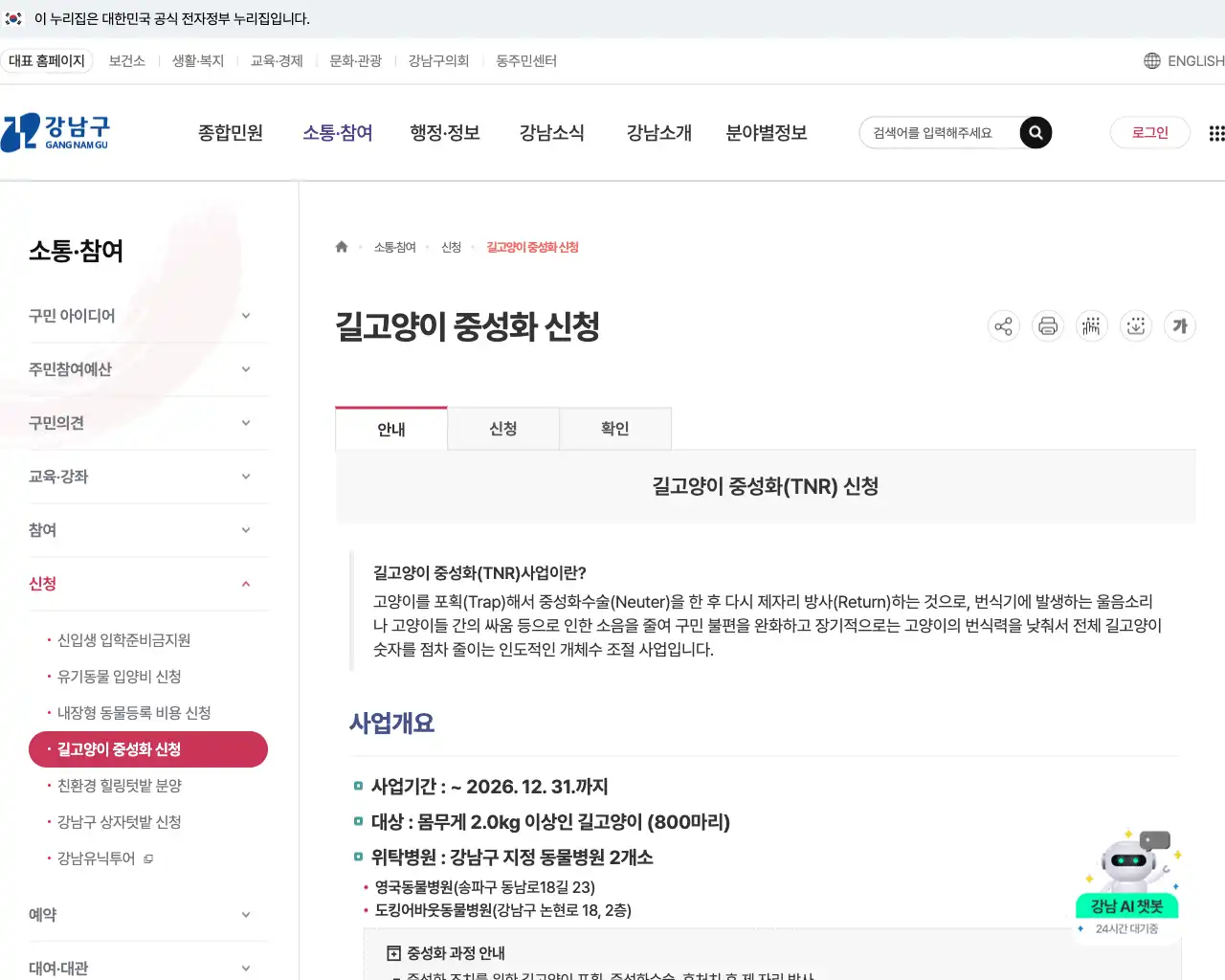This screenshot has width=1225, height=980.
Task: Click the globe icon beside ENGLISH
Action: (x=1152, y=60)
